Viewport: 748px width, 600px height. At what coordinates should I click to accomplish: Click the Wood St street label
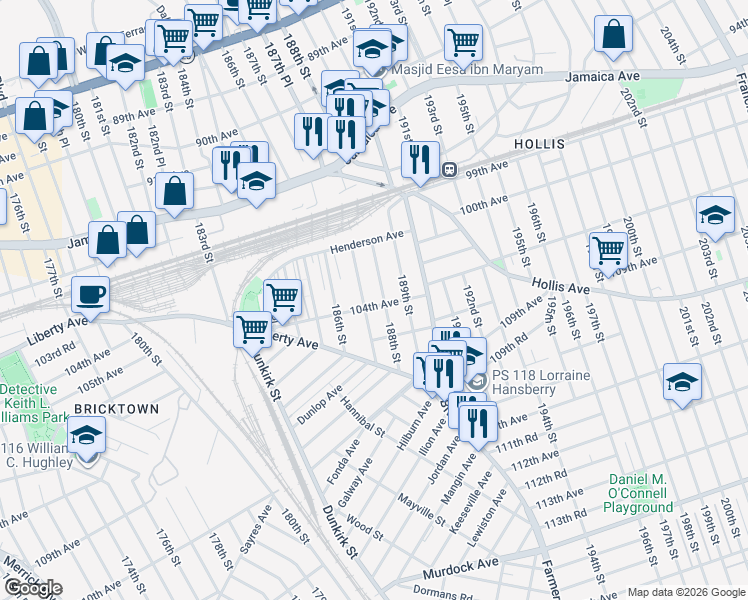coord(365,528)
